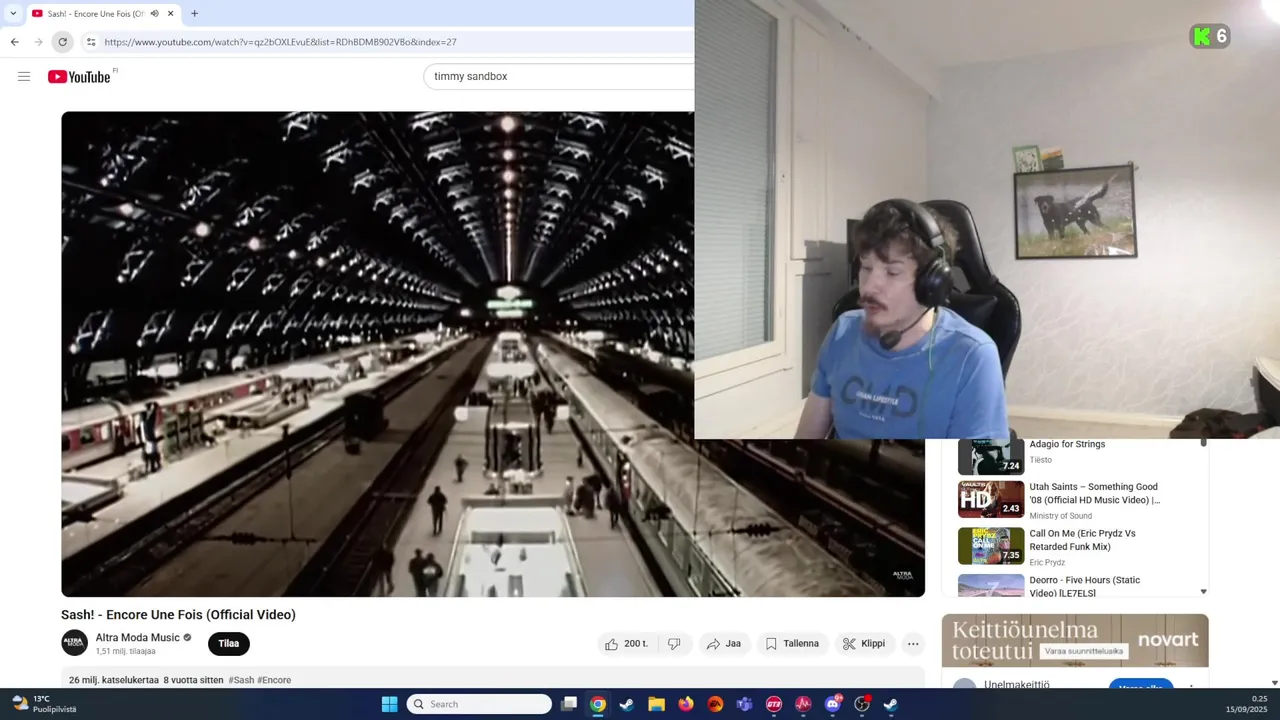The image size is (1280, 720).
Task: Open the Adagio for Strings playlist thumbnail
Action: 991,457
